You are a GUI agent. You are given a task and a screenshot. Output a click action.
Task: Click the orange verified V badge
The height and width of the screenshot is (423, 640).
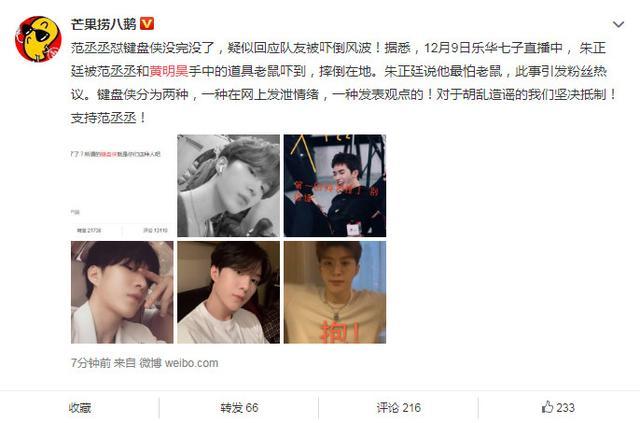[147, 24]
